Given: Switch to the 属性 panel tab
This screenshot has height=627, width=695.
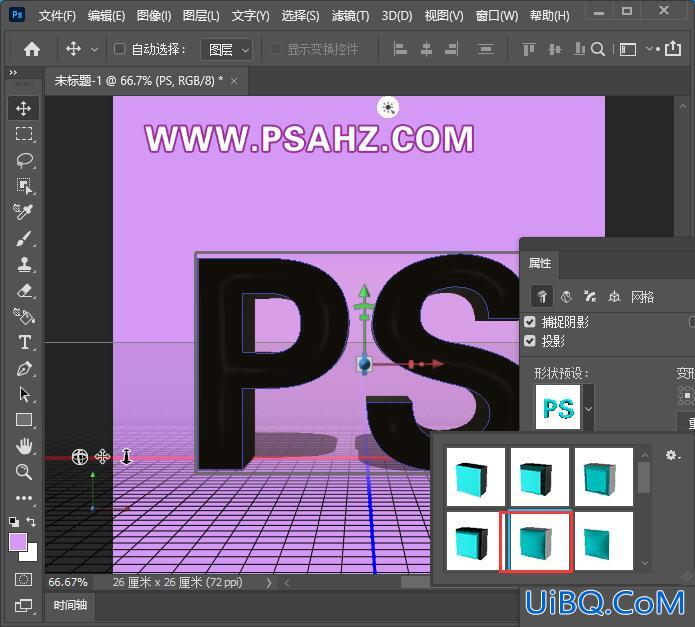Looking at the screenshot, I should [539, 263].
